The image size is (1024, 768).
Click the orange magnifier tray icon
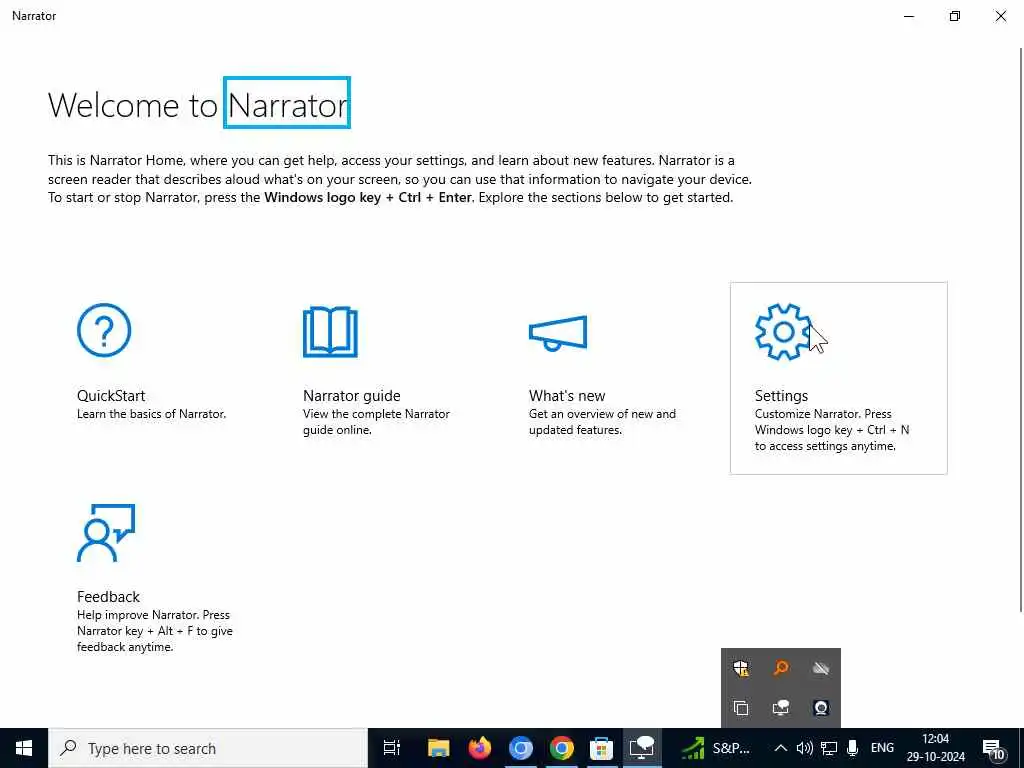pyautogui.click(x=781, y=668)
